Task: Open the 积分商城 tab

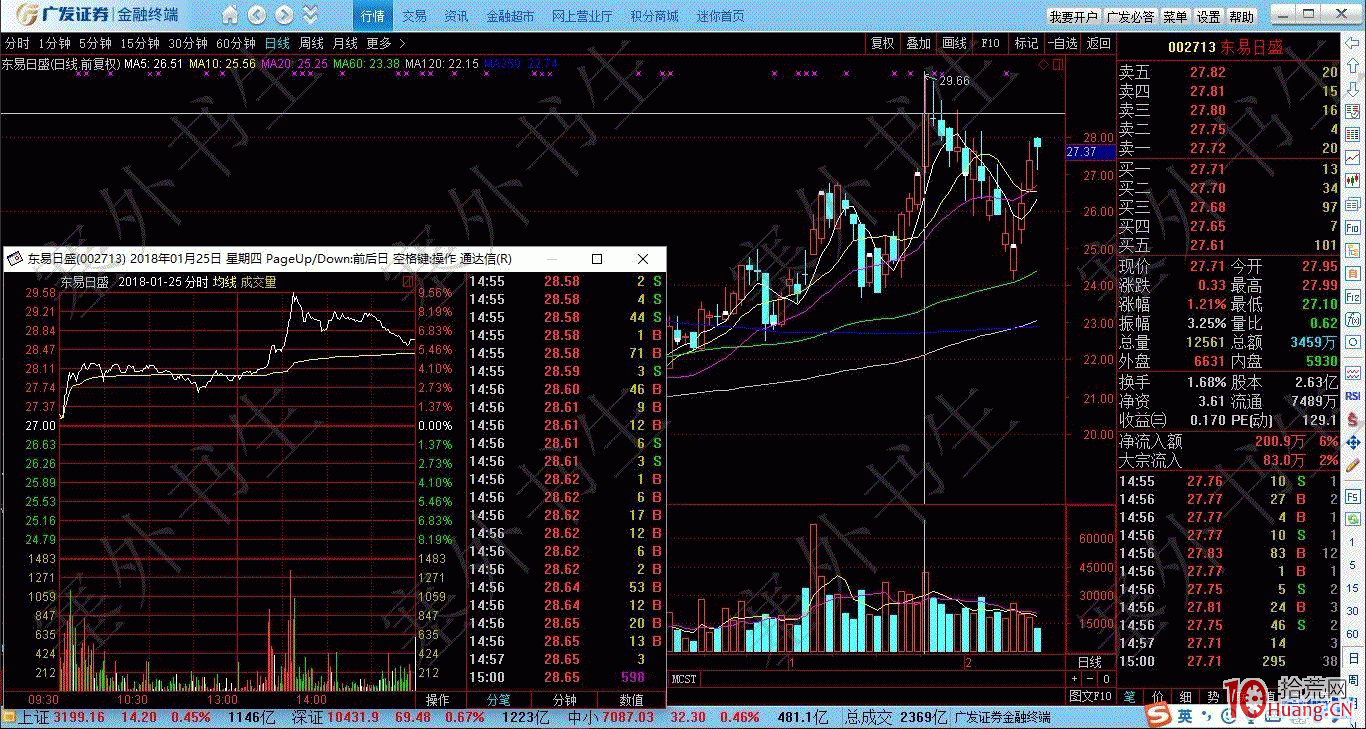Action: tap(654, 16)
